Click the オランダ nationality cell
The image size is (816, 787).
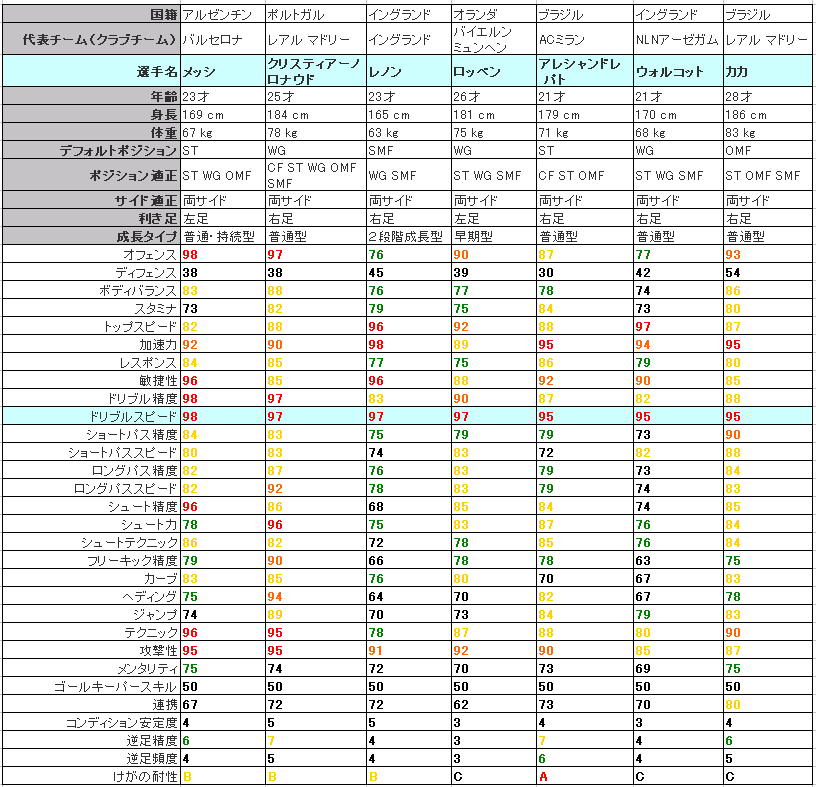tap(492, 15)
